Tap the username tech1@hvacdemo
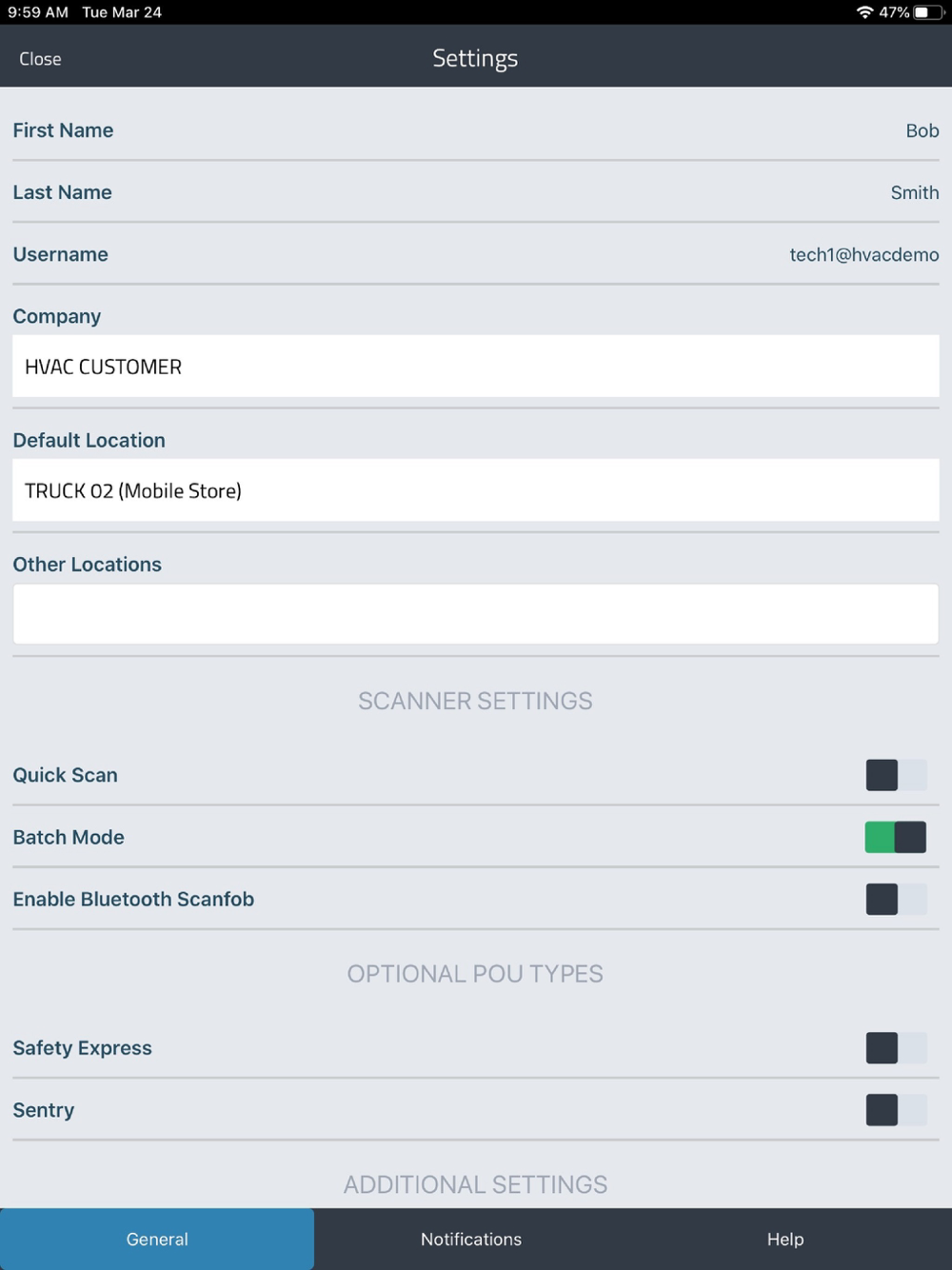952x1270 pixels. coord(863,254)
